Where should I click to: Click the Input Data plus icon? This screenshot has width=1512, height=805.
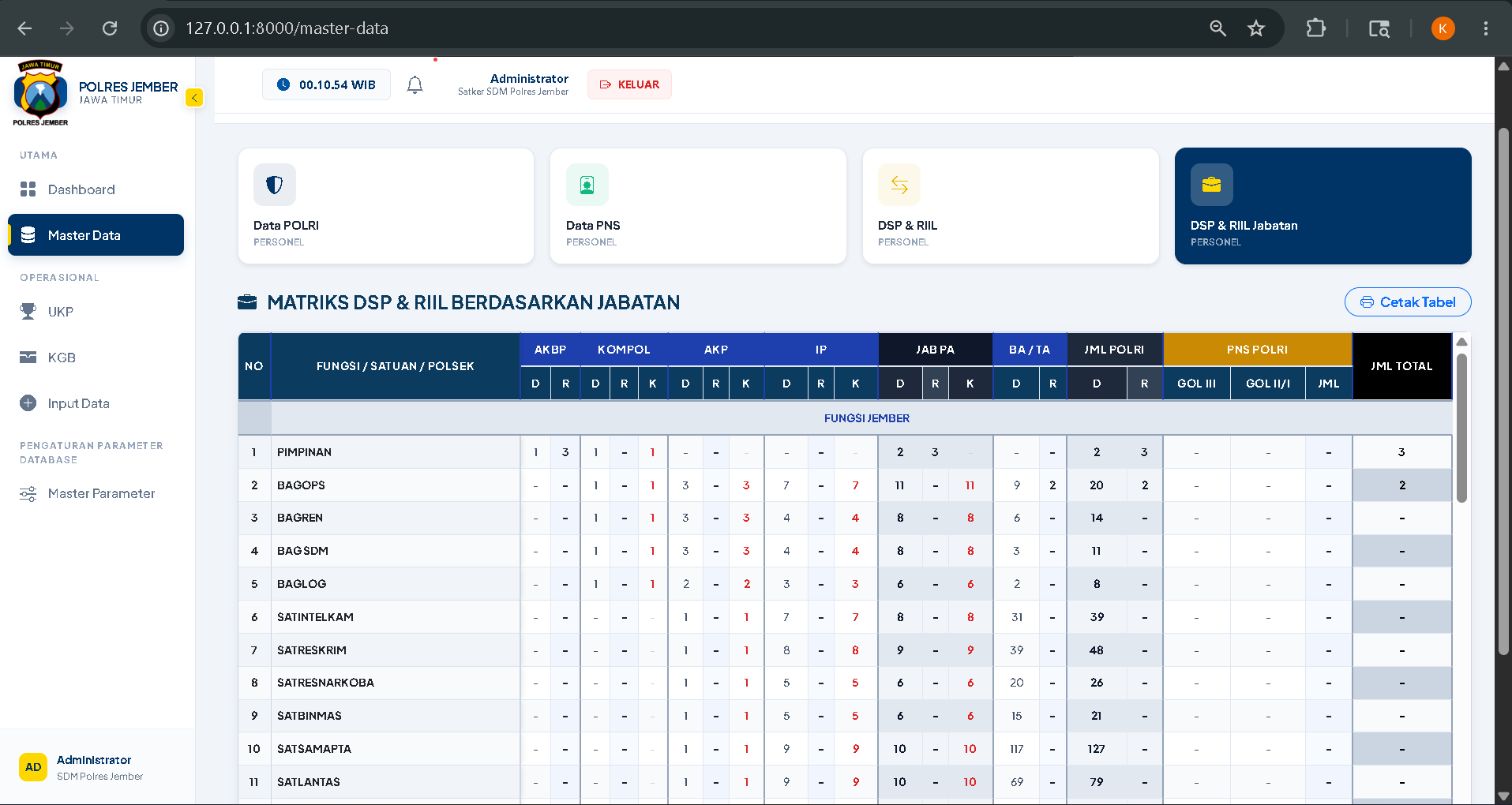pos(28,403)
